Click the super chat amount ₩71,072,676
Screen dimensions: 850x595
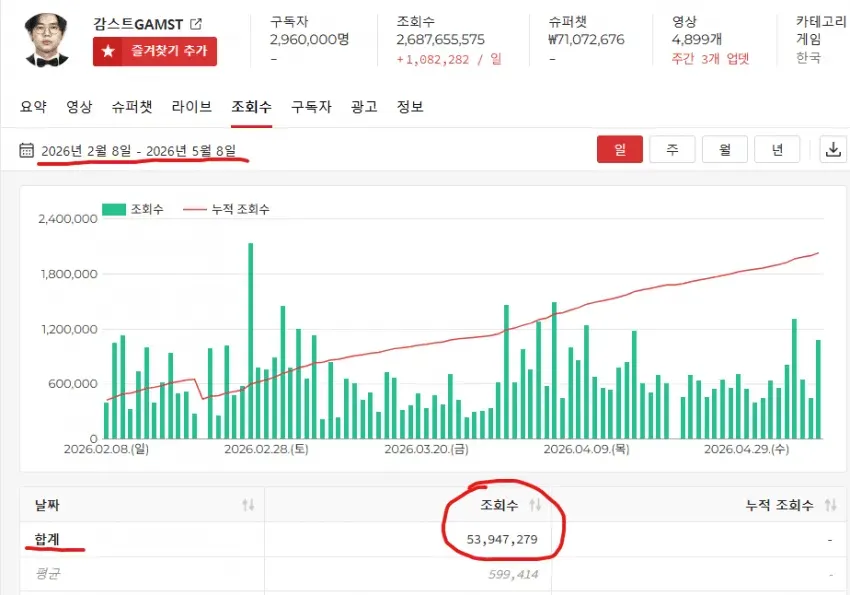click(586, 40)
